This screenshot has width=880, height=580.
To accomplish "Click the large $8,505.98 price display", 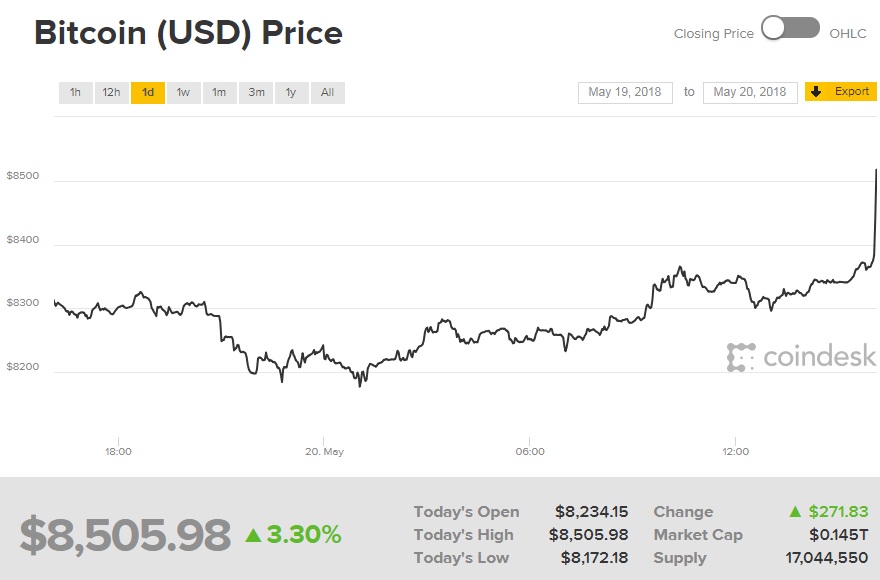I will [122, 535].
